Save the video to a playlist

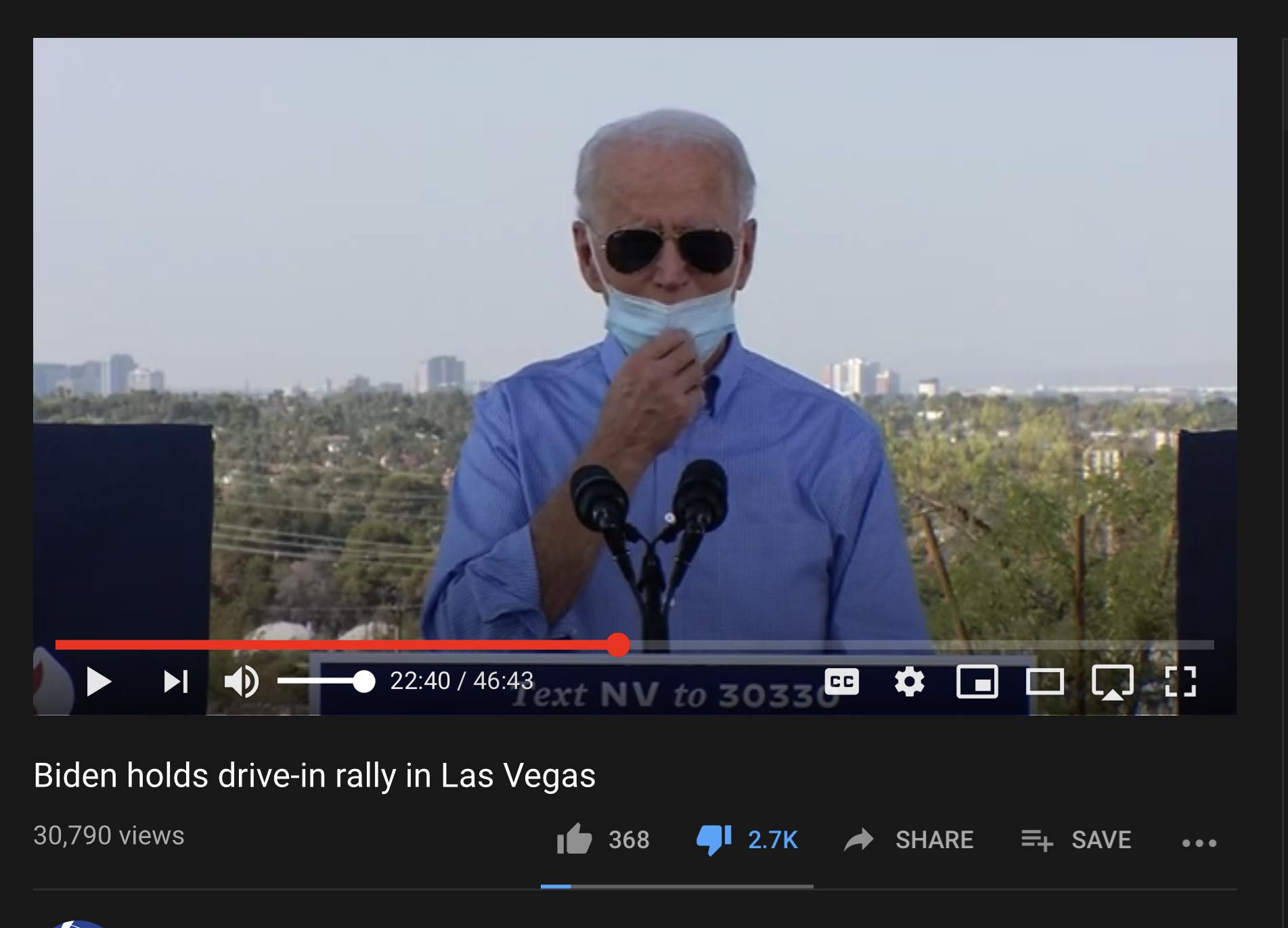(x=1076, y=840)
